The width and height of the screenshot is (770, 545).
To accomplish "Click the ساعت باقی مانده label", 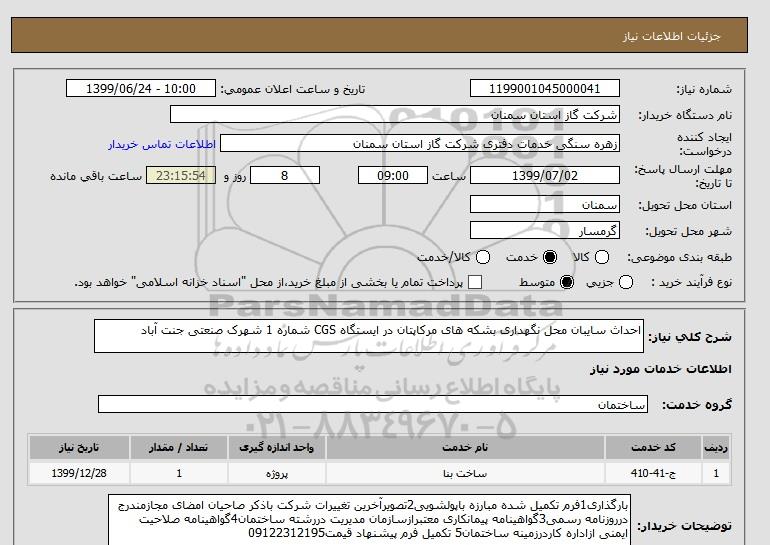I will pyautogui.click(x=96, y=176).
